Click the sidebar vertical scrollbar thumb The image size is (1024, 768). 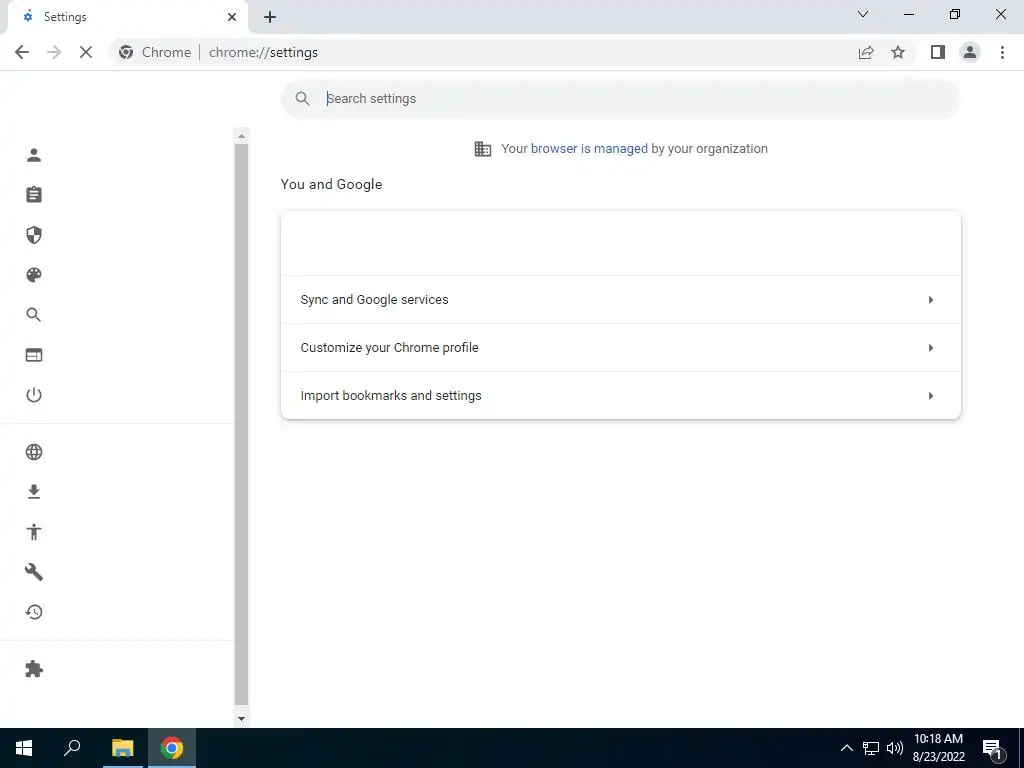tap(242, 424)
